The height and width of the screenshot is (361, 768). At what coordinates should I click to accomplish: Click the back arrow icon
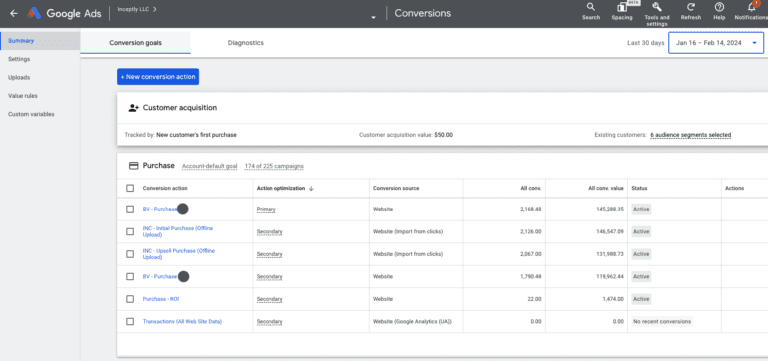[14, 13]
